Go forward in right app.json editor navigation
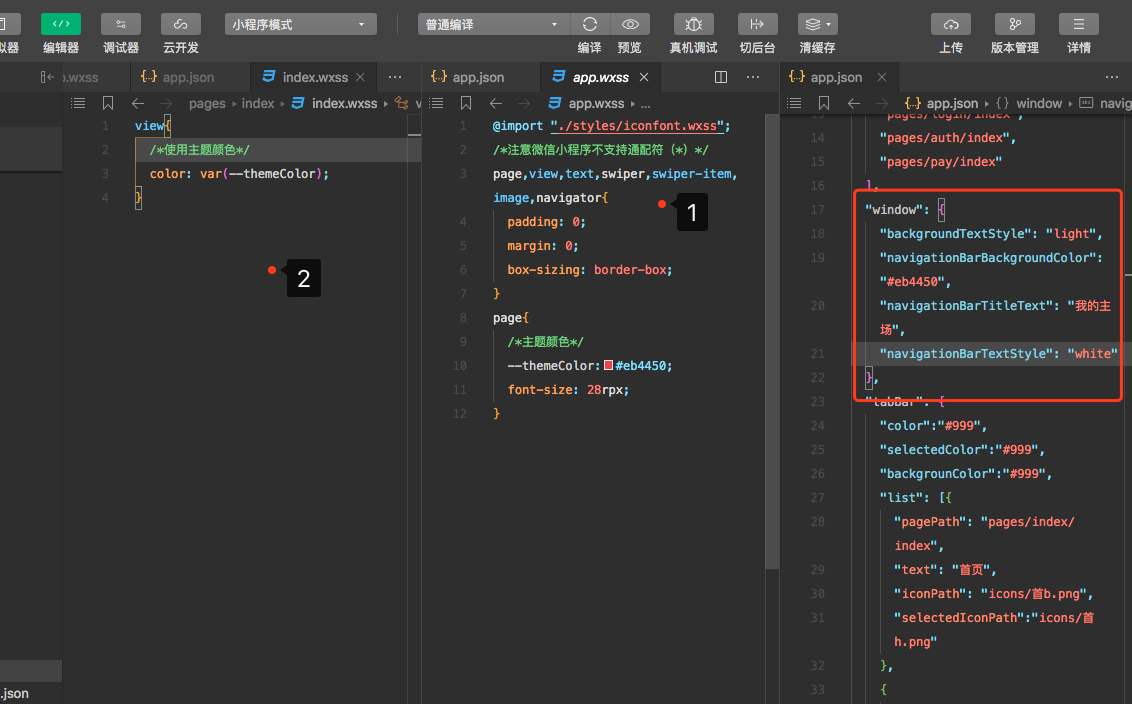The image size is (1132, 704). point(881,103)
